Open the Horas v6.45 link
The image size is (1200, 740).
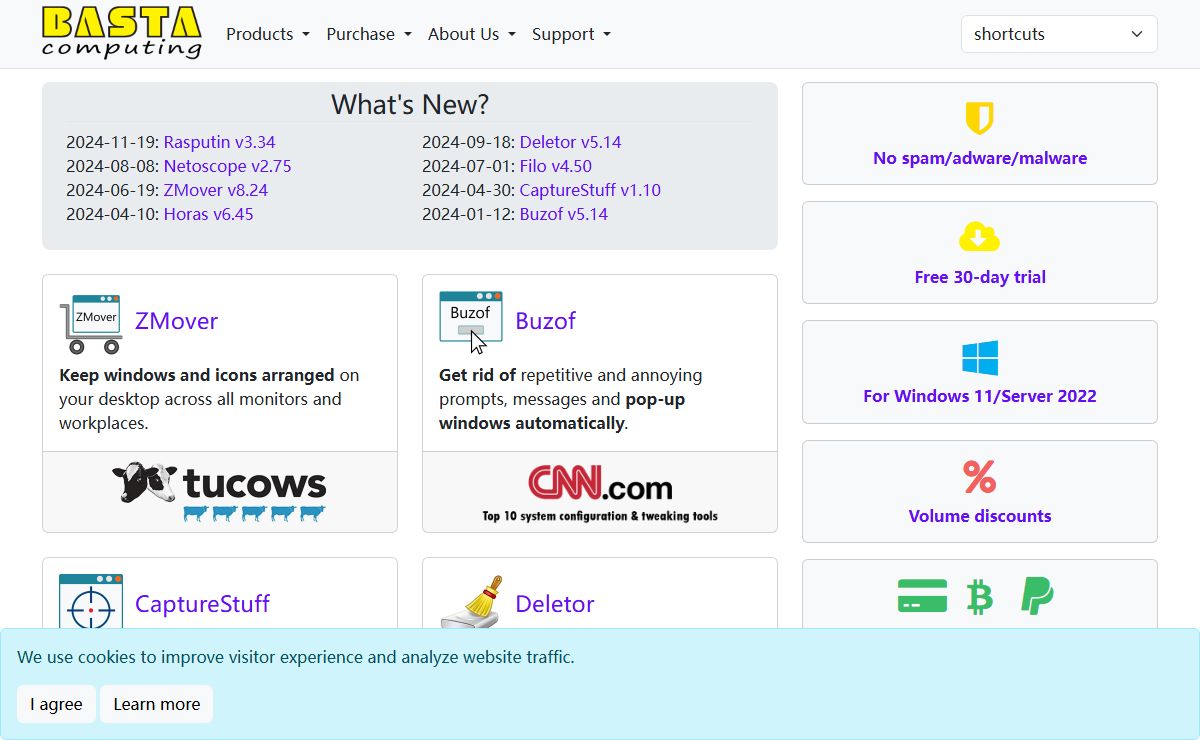(209, 214)
